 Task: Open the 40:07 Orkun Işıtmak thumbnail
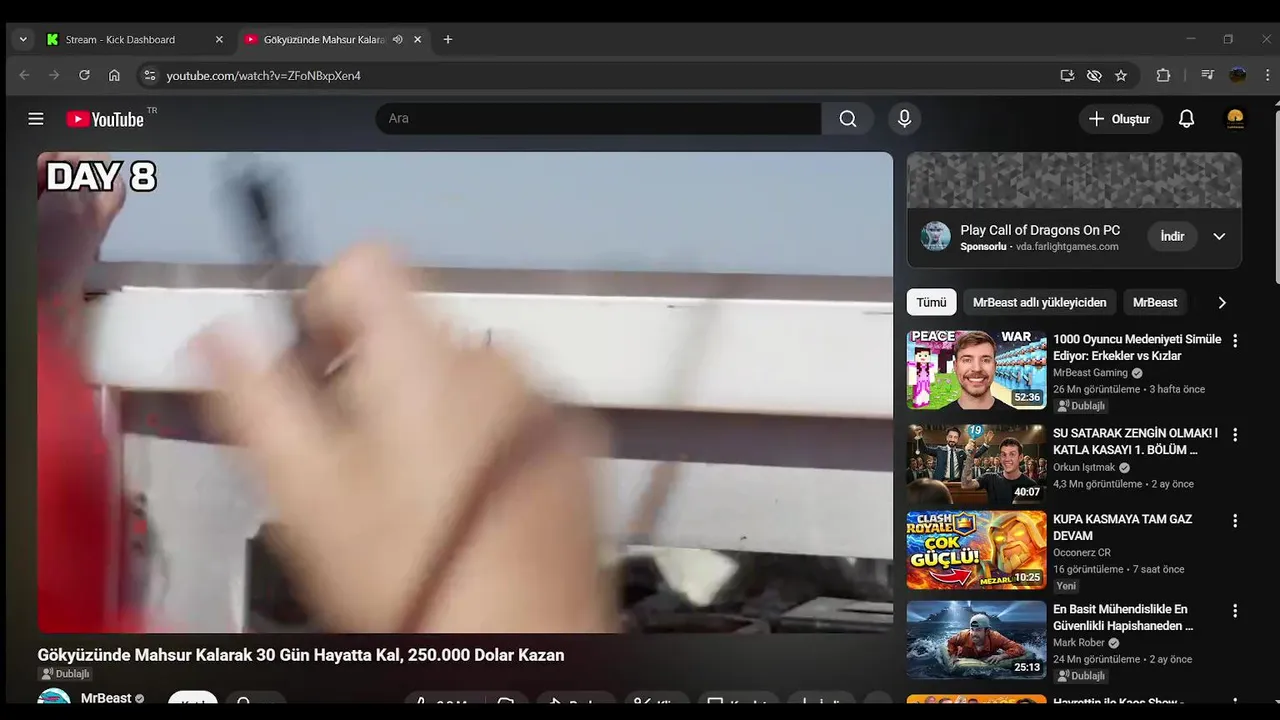pos(977,465)
